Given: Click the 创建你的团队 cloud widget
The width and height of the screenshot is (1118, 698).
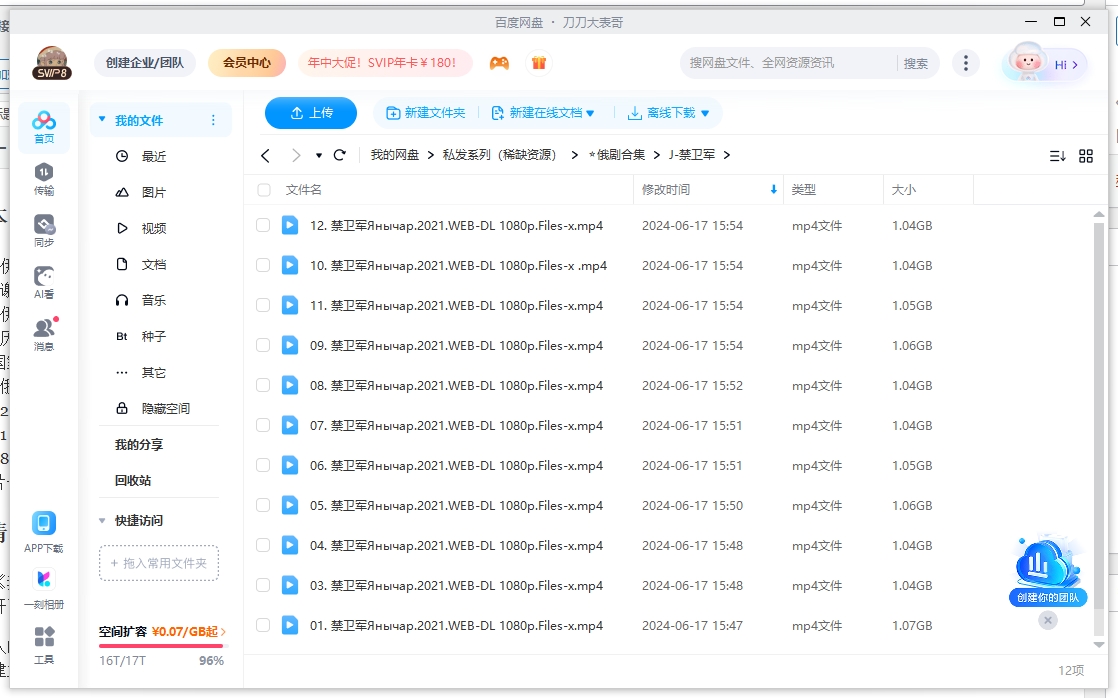Looking at the screenshot, I should (x=1047, y=570).
